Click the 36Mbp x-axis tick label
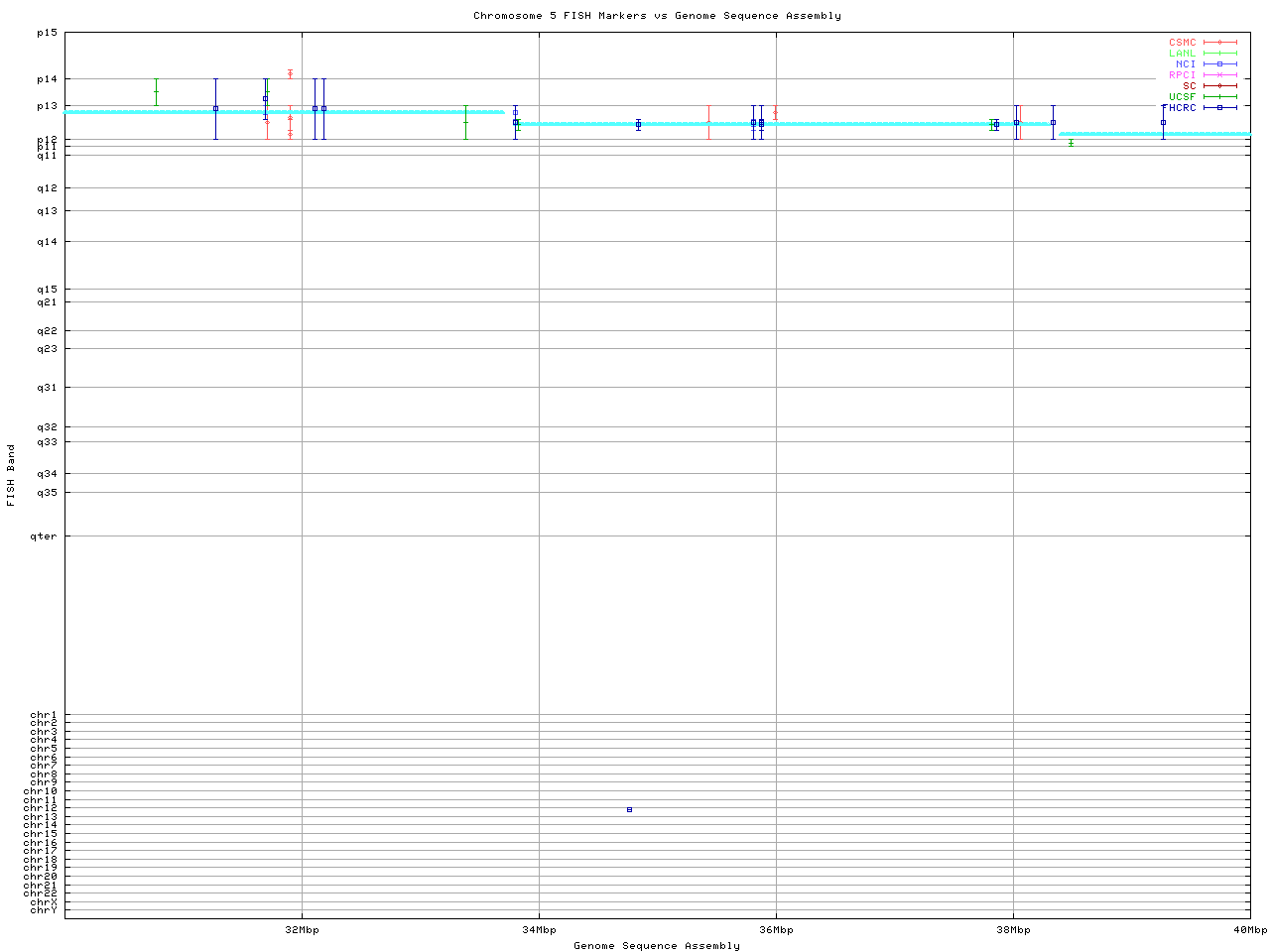This screenshot has width=1270, height=952. click(776, 930)
